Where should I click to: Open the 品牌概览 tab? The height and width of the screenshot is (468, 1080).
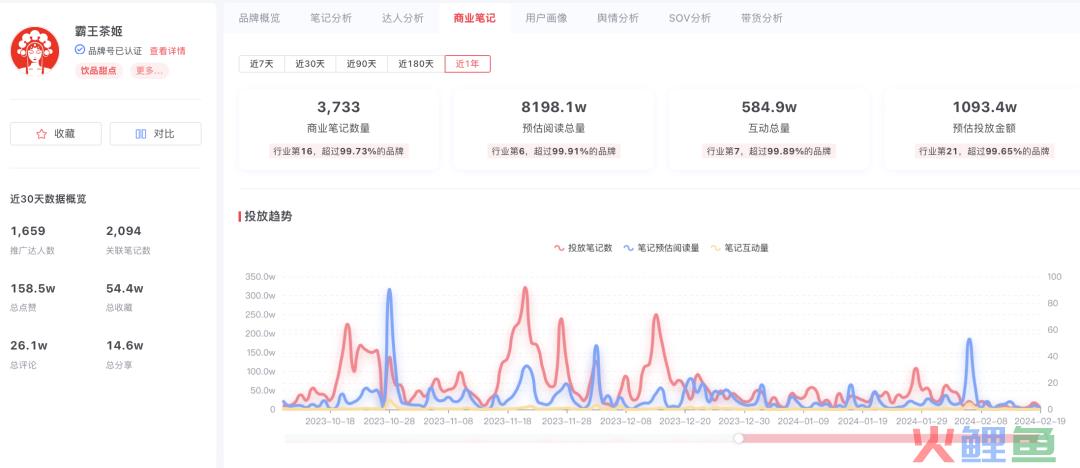tap(260, 18)
